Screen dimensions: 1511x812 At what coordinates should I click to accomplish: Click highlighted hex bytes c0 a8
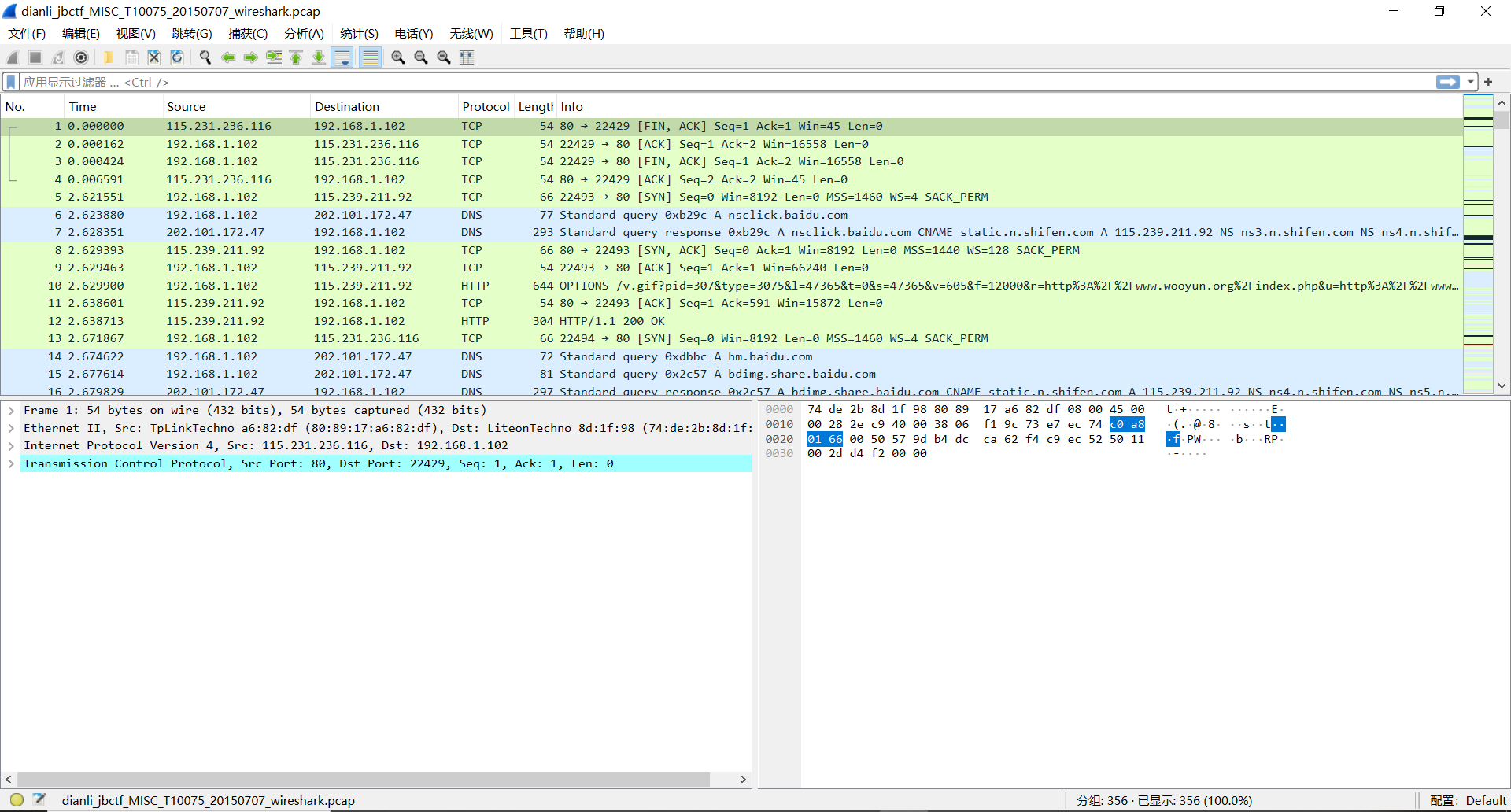(1127, 424)
